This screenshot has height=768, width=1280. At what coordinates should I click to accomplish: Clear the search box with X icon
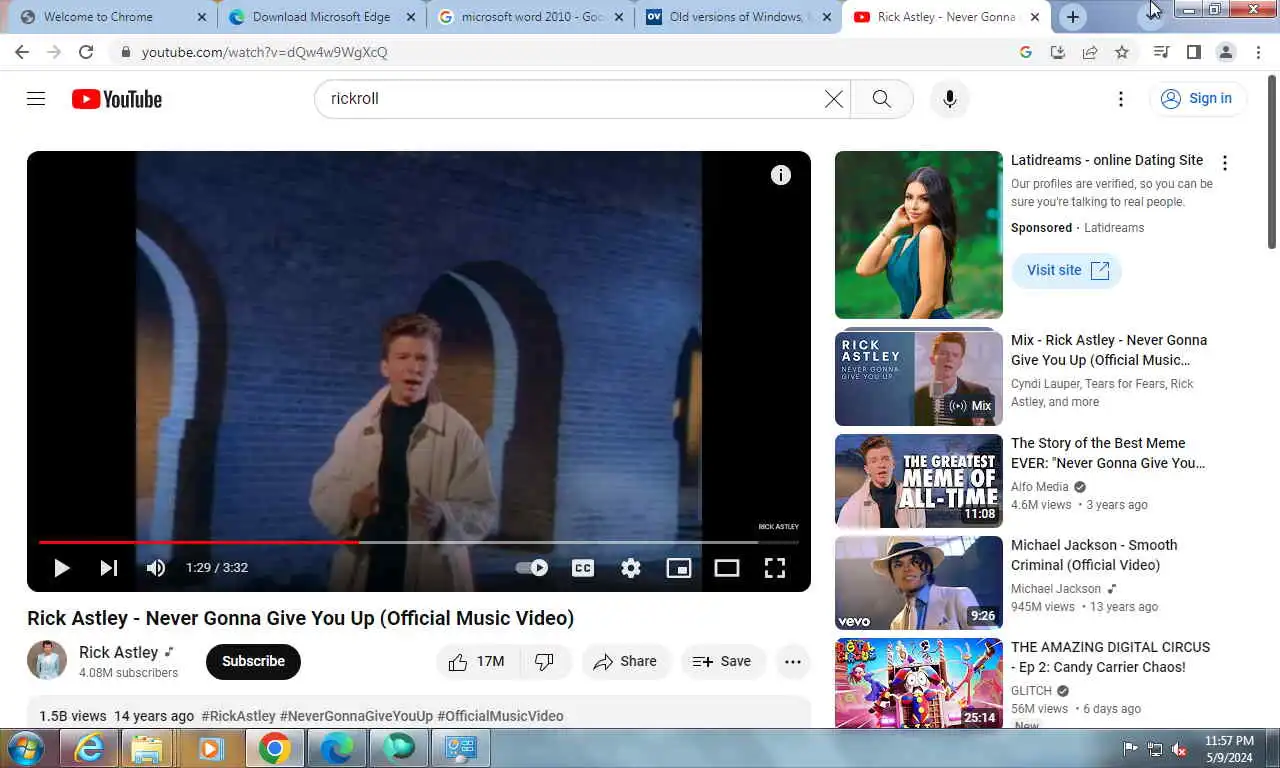click(x=833, y=99)
